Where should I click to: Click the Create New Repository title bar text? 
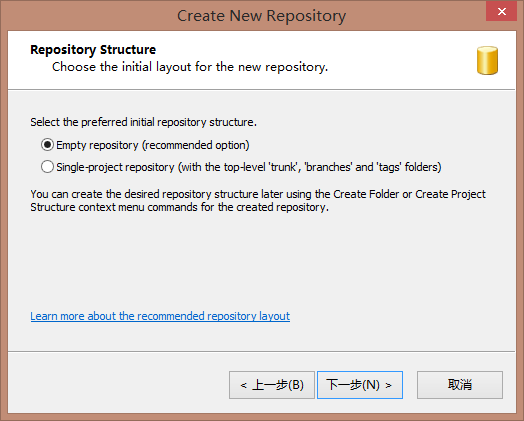pos(261,16)
